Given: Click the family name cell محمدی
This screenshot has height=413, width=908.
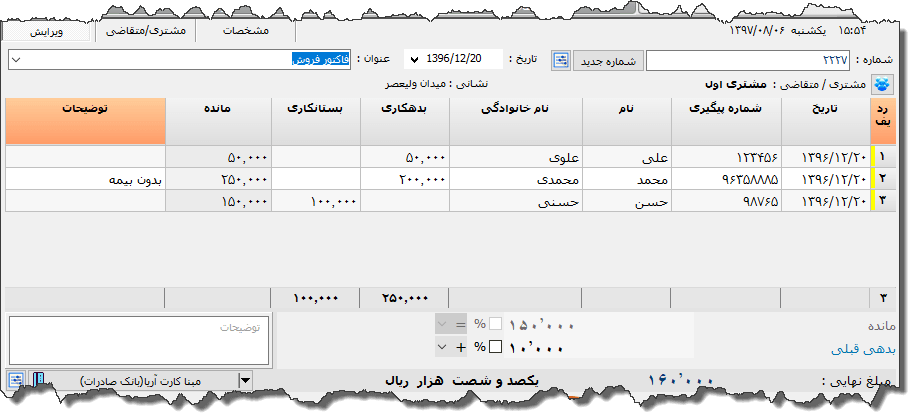Looking at the screenshot, I should [x=516, y=179].
